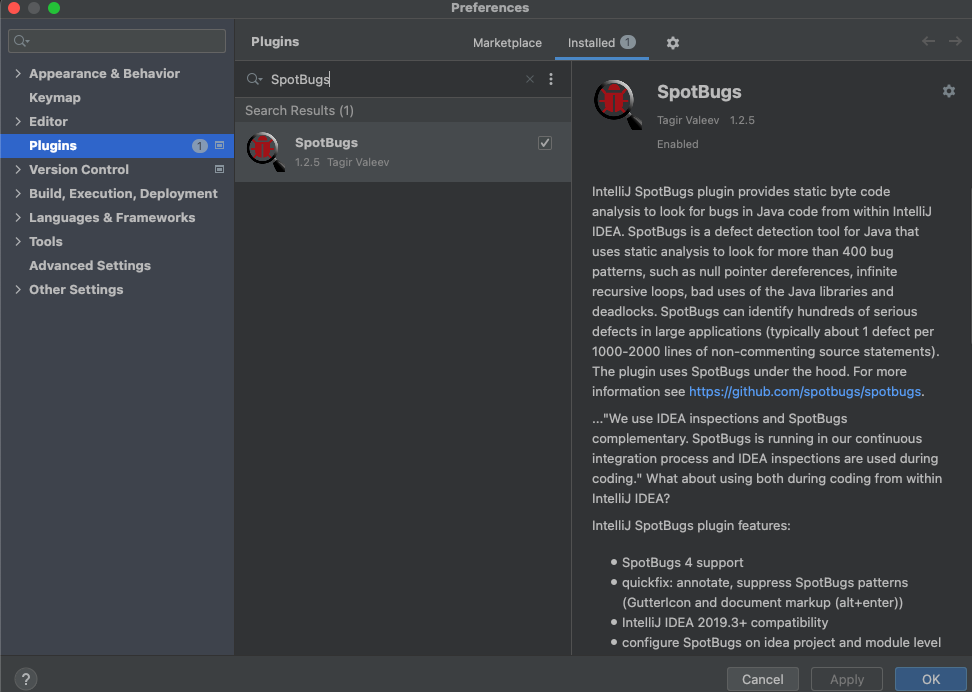
Task: Clear the SpotBugs search text
Action: click(529, 79)
